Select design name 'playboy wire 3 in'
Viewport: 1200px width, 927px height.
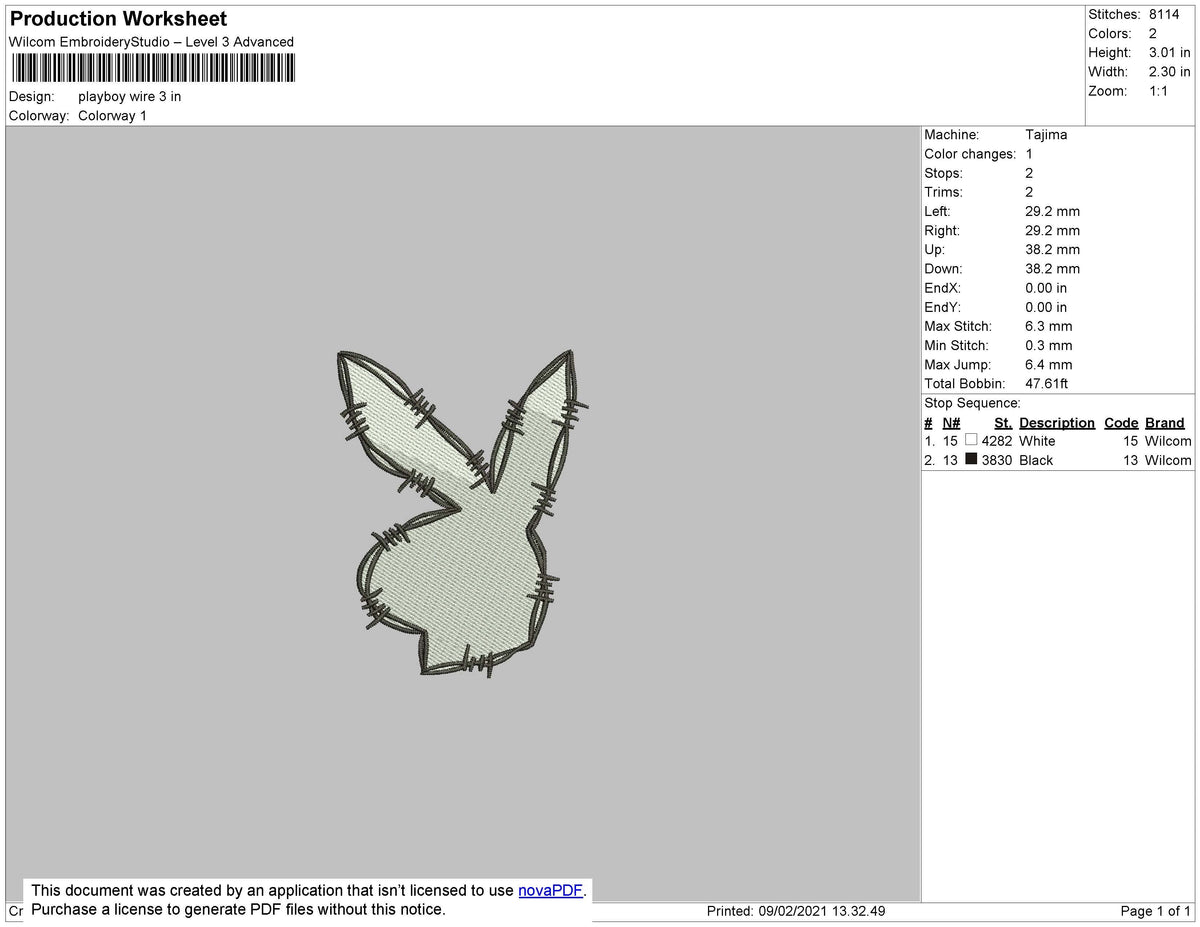pos(130,97)
